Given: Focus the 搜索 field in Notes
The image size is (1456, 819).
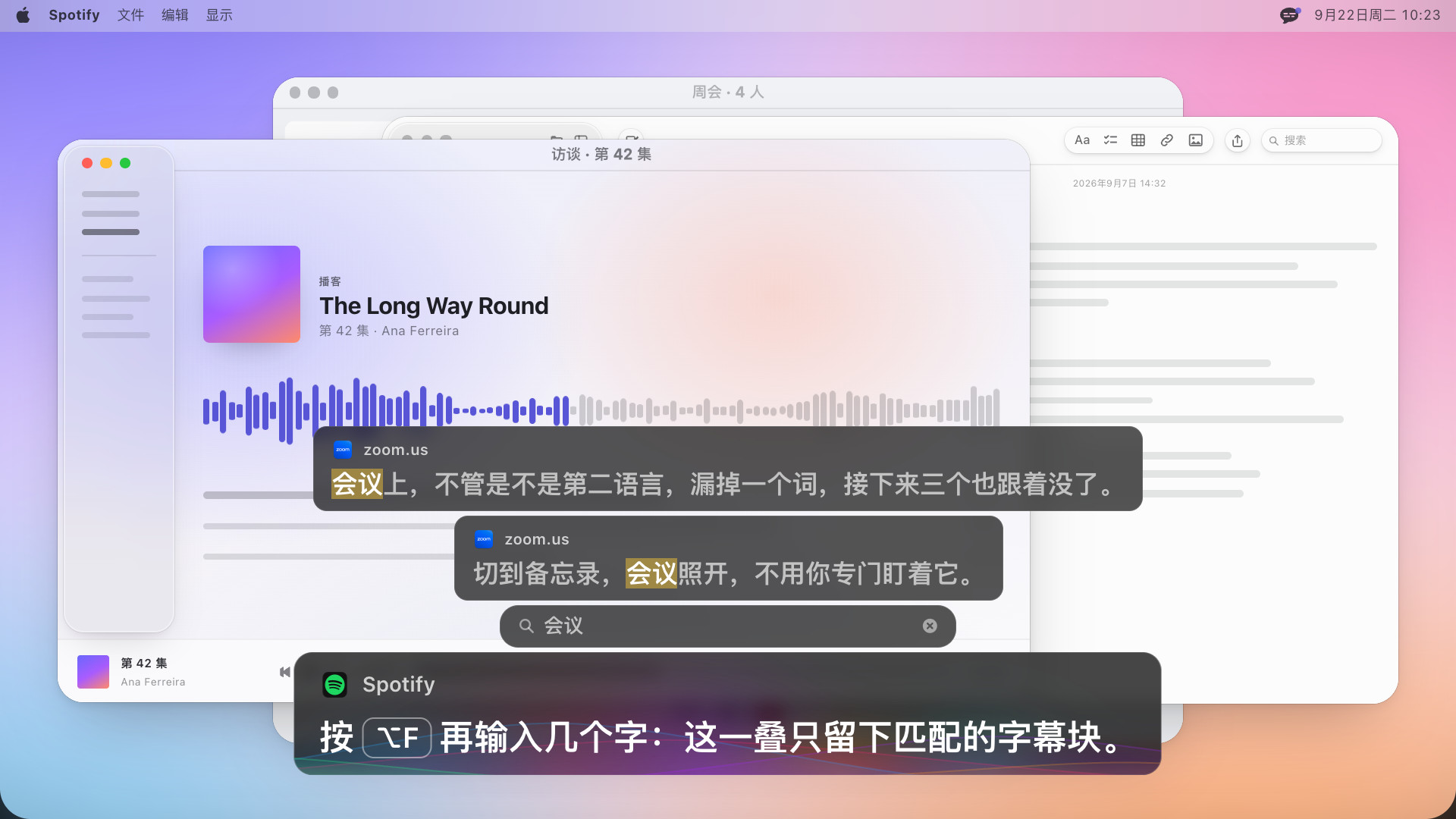Looking at the screenshot, I should coord(1321,140).
